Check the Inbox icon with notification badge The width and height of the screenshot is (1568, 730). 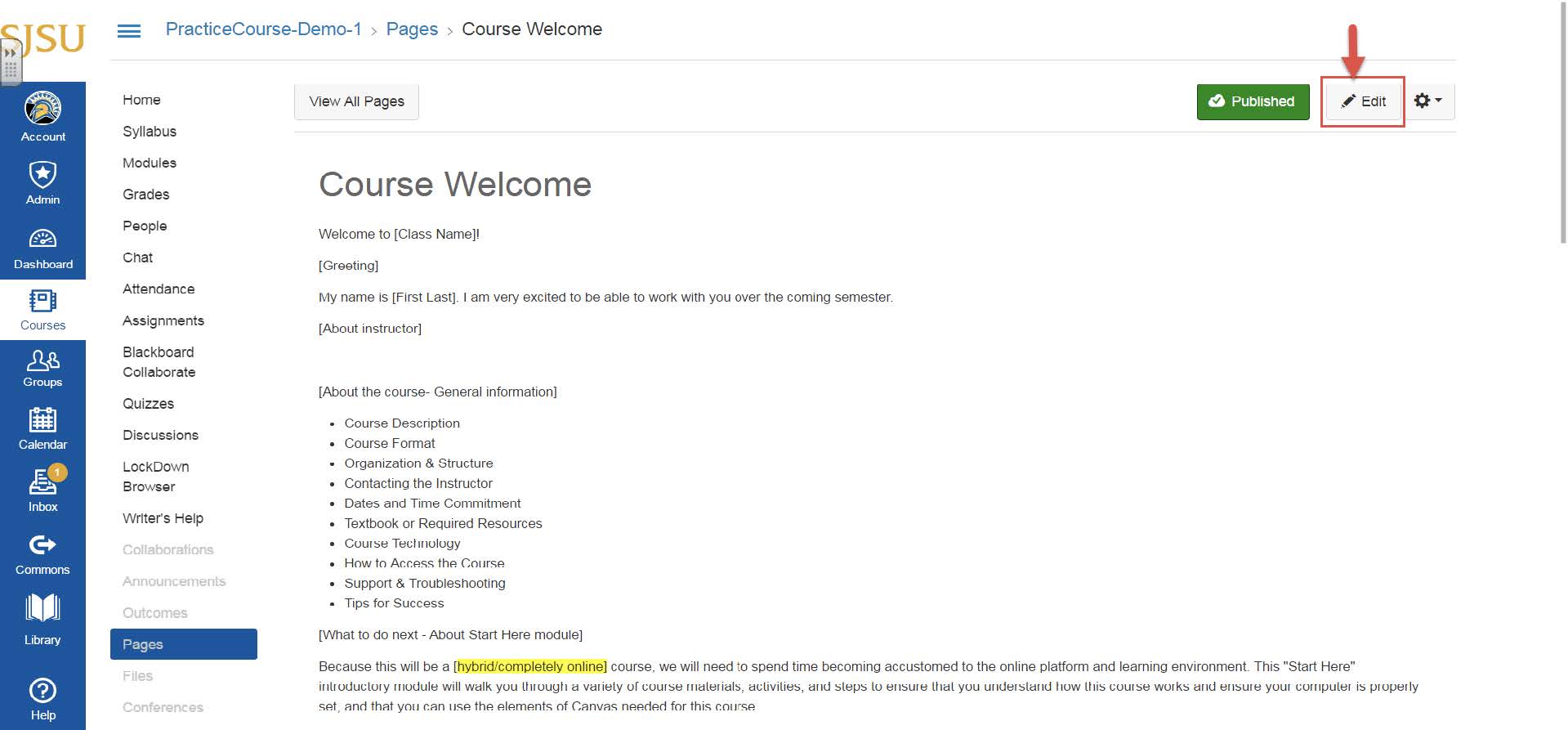(x=42, y=483)
